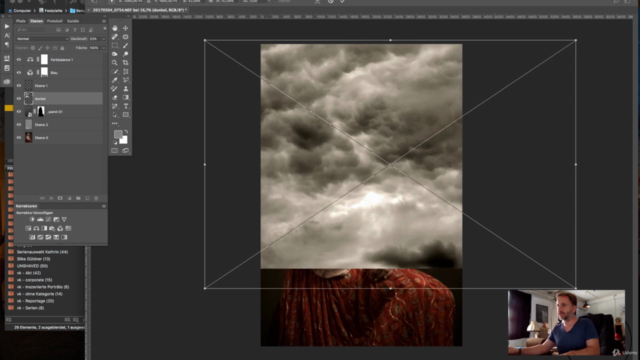This screenshot has height=360, width=640.
Task: Hide the Ebene 2 layer
Action: [x=19, y=124]
